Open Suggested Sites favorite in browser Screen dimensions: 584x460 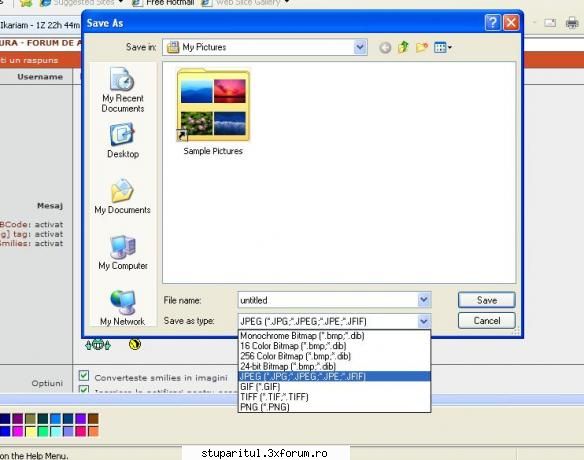tap(82, 3)
